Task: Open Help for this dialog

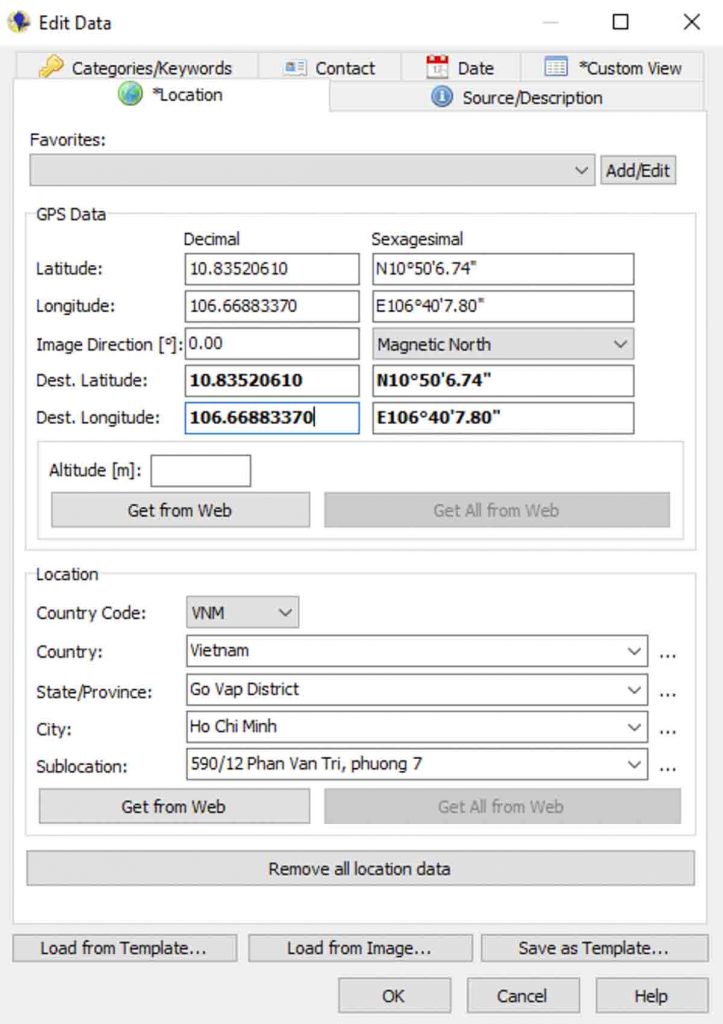Action: 651,996
